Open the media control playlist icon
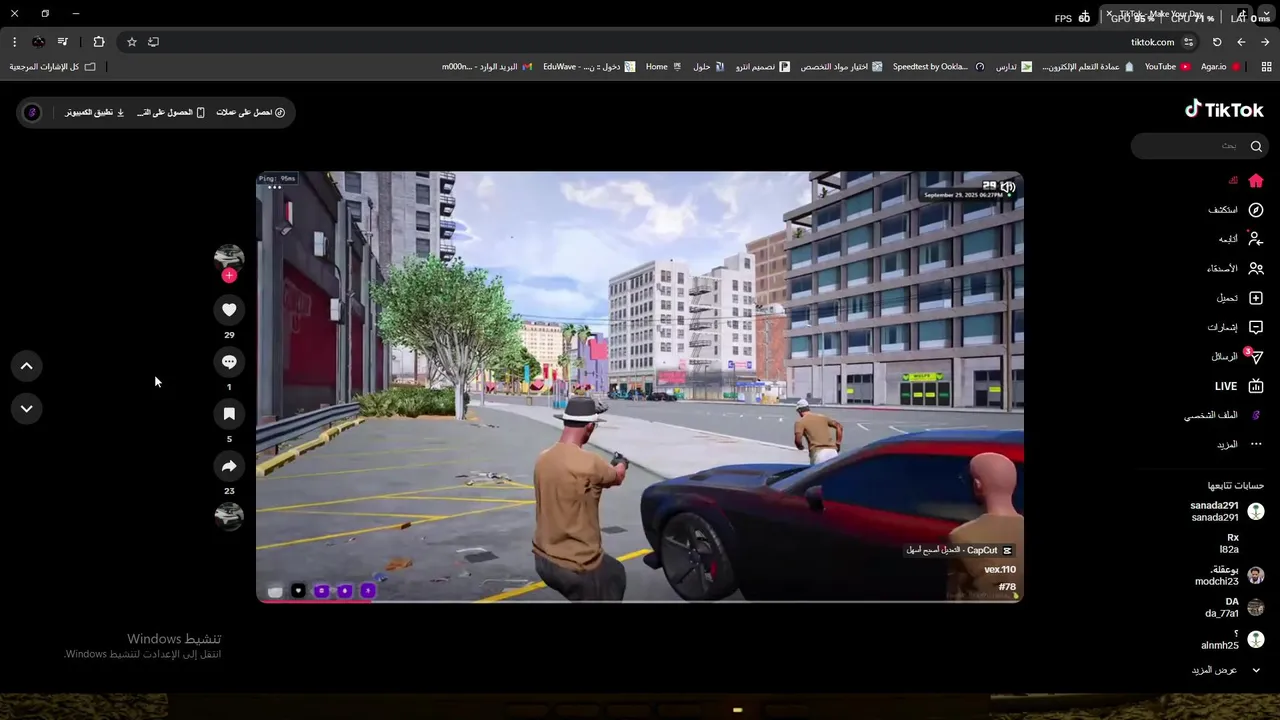The height and width of the screenshot is (720, 1280). pos(63,42)
